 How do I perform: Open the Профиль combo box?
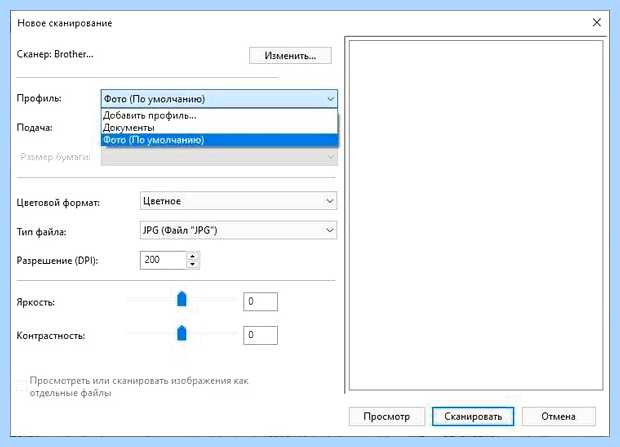219,99
